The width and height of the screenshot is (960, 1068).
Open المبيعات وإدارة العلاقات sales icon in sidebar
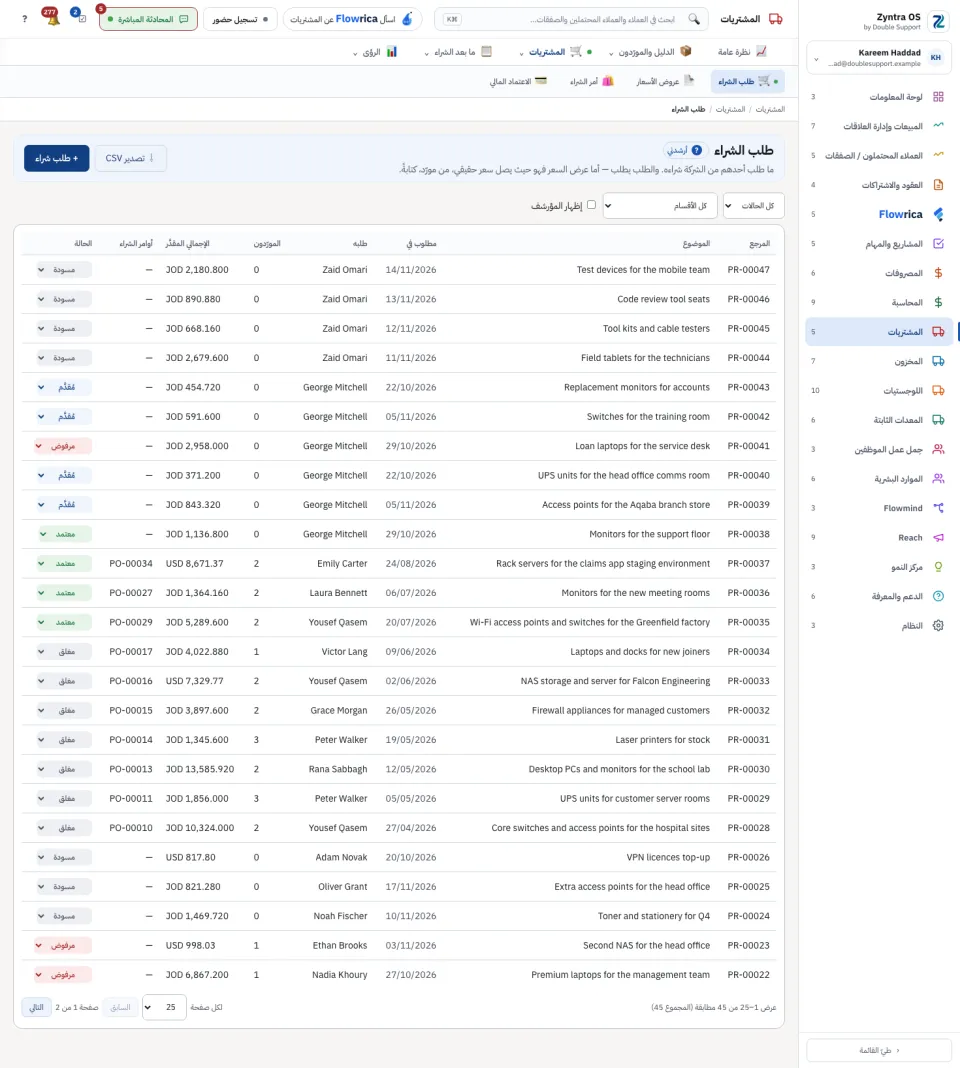coord(938,126)
